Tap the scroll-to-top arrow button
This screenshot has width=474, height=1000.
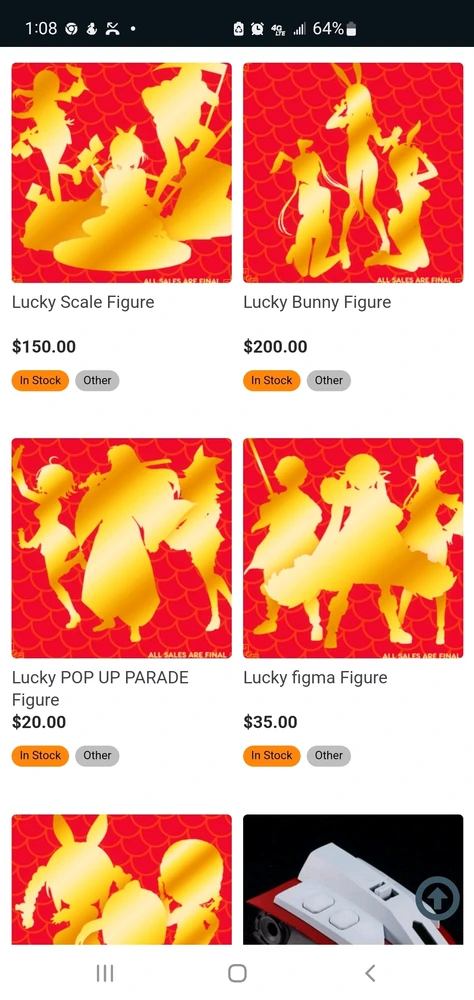(438, 897)
